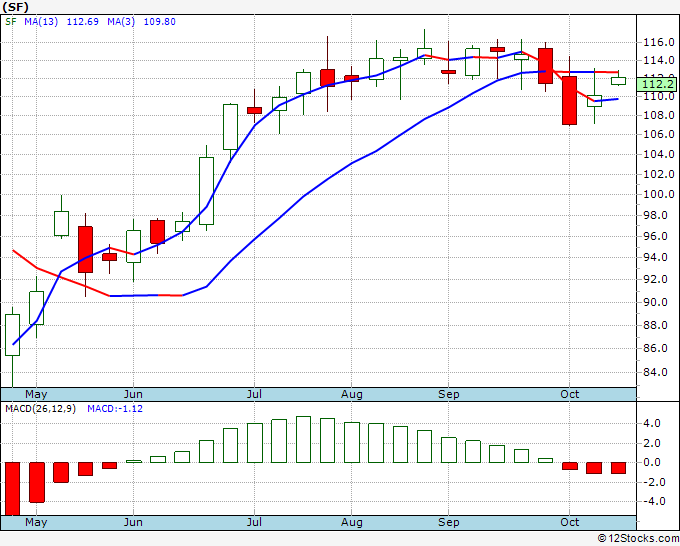
Task: Click the MACD:-1.12 value label
Action: click(115, 409)
